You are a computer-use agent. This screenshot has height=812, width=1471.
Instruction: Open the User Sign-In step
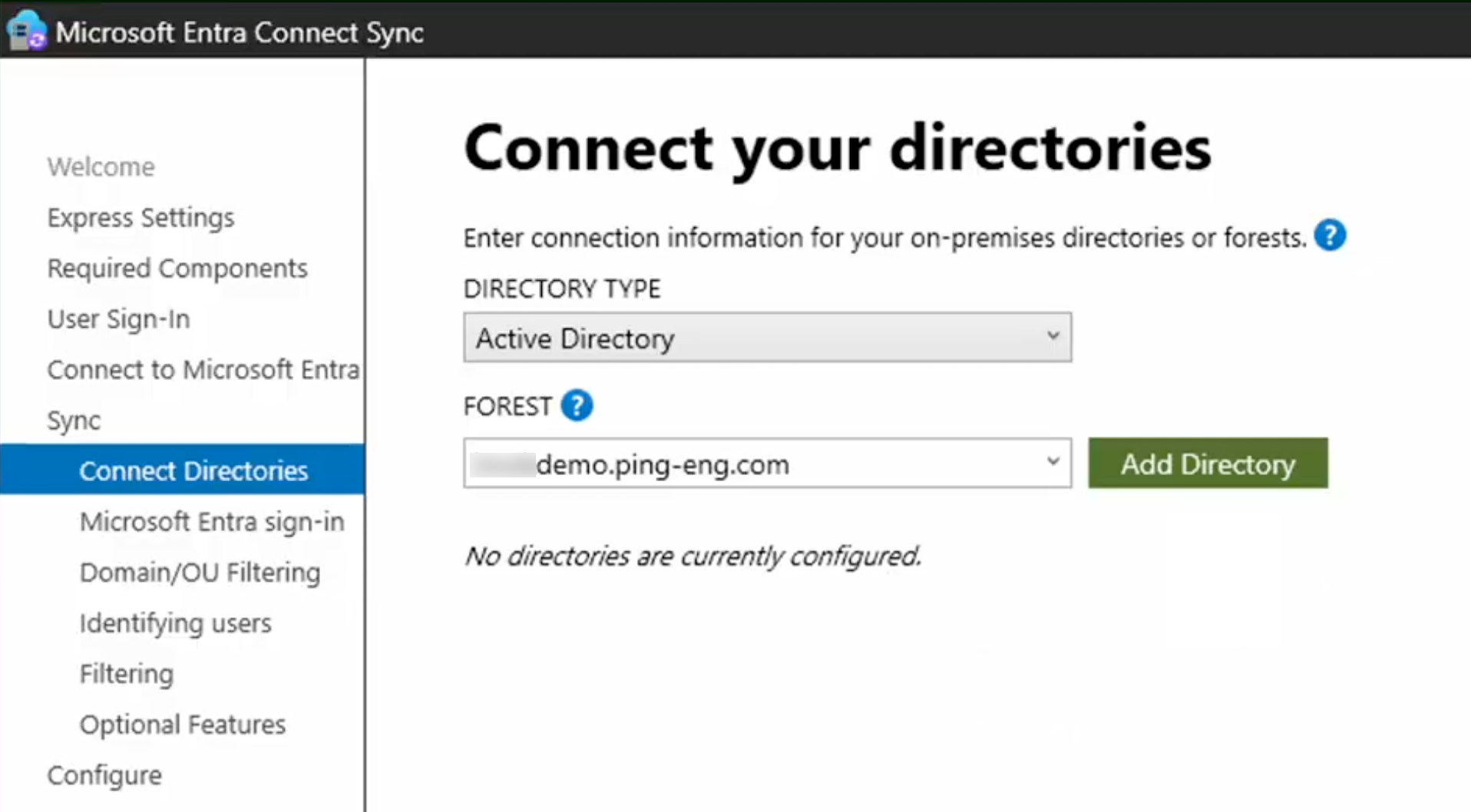(117, 319)
